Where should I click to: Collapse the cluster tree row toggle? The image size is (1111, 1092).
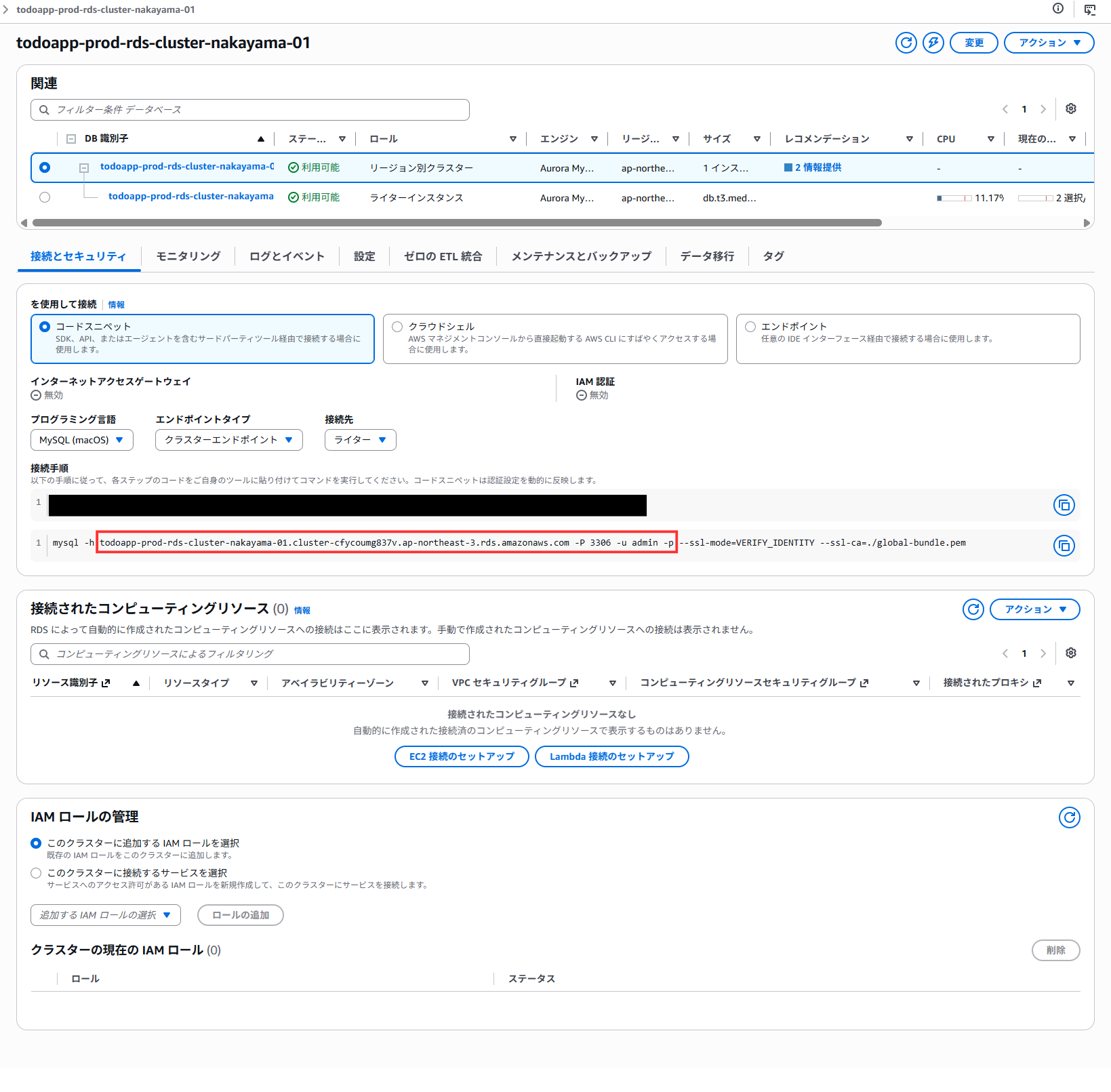[x=84, y=167]
